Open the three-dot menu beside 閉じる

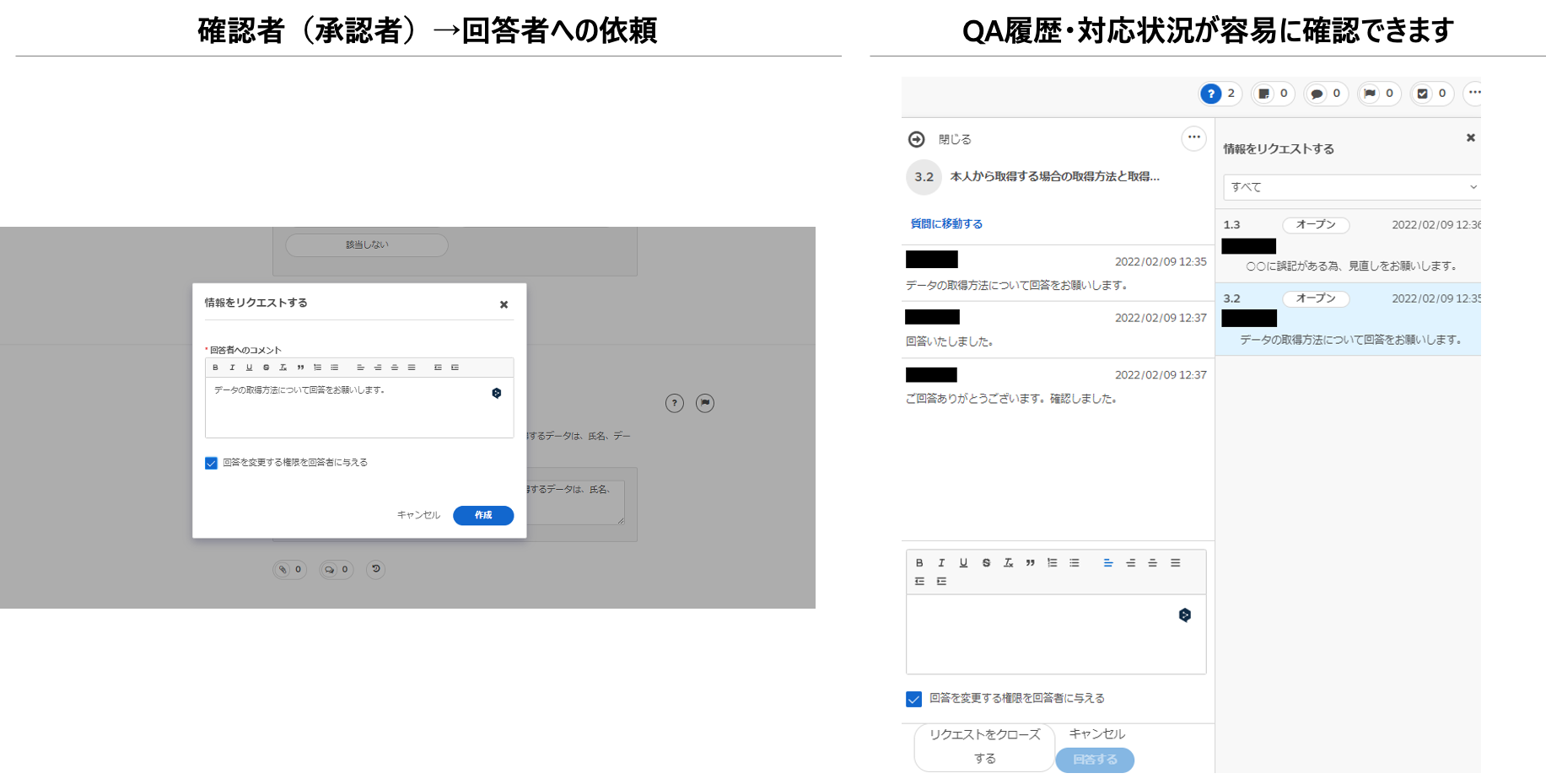click(x=1193, y=137)
